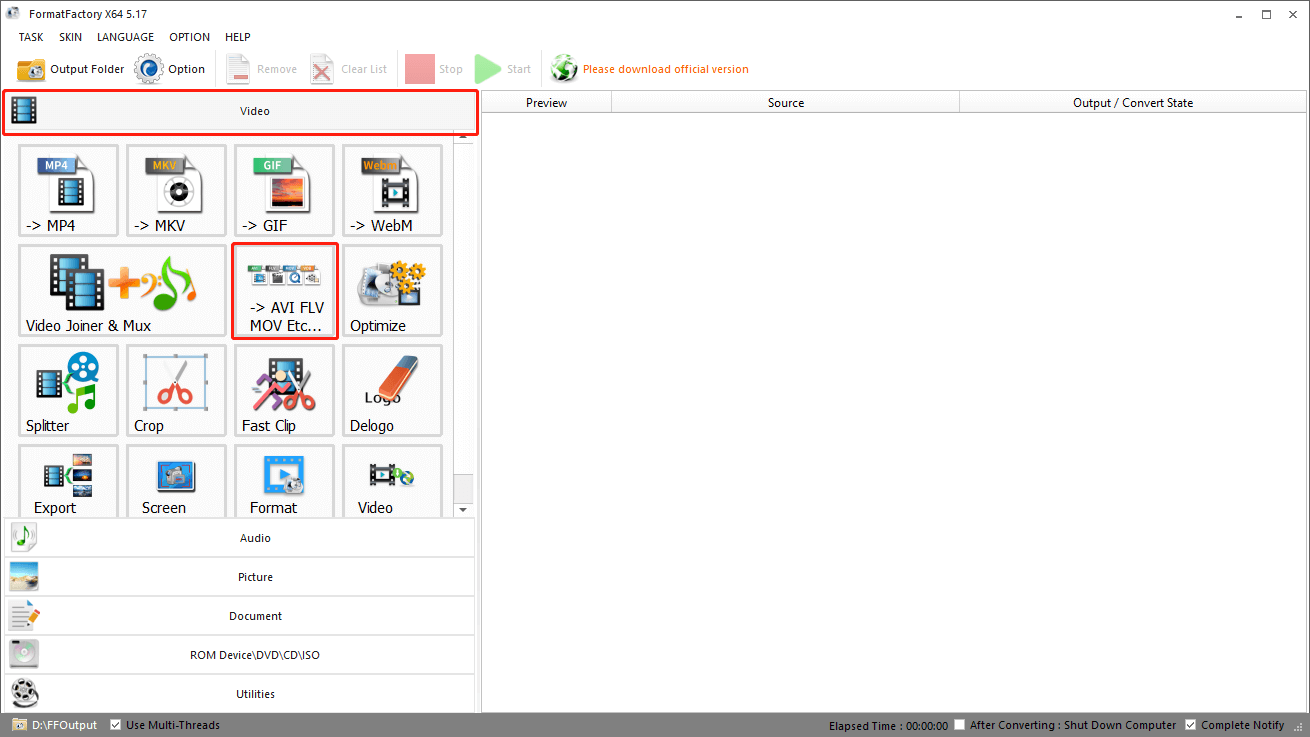Enable After Converting Shut Down Computer checkbox
Image resolution: width=1310 pixels, height=737 pixels.
coord(960,725)
